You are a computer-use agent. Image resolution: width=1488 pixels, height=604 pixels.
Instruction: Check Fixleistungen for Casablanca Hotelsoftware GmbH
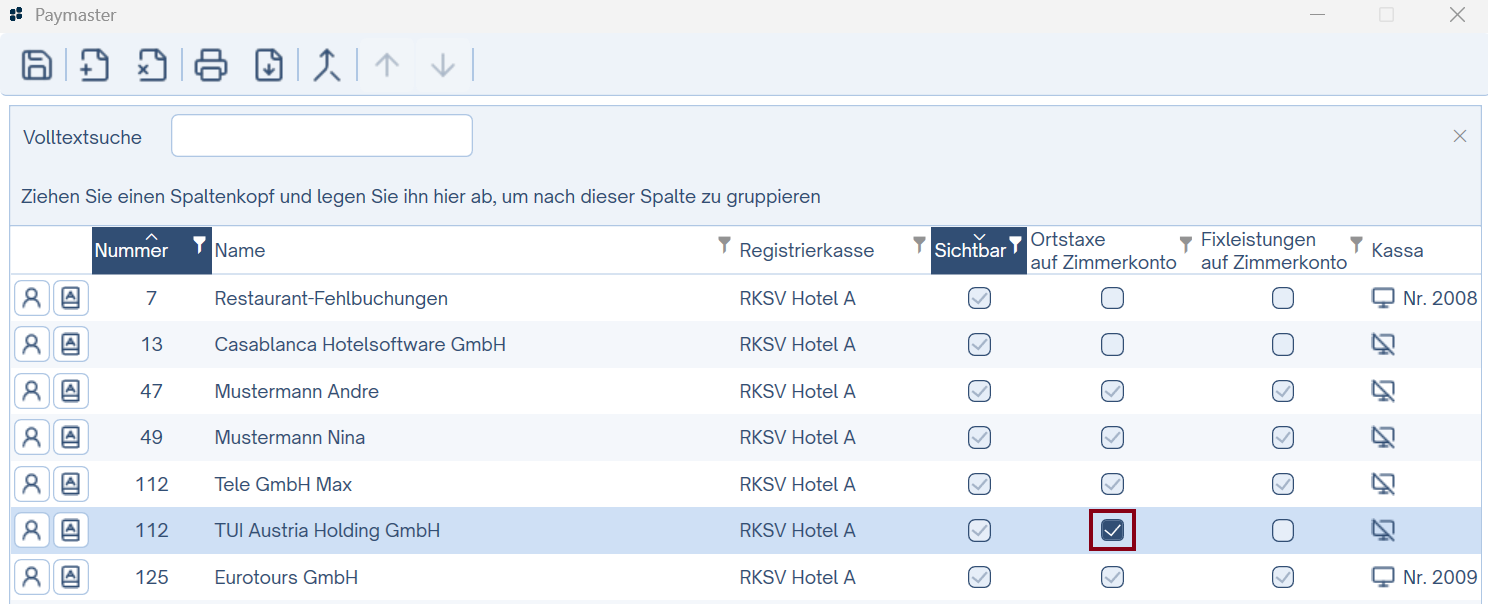point(1283,345)
